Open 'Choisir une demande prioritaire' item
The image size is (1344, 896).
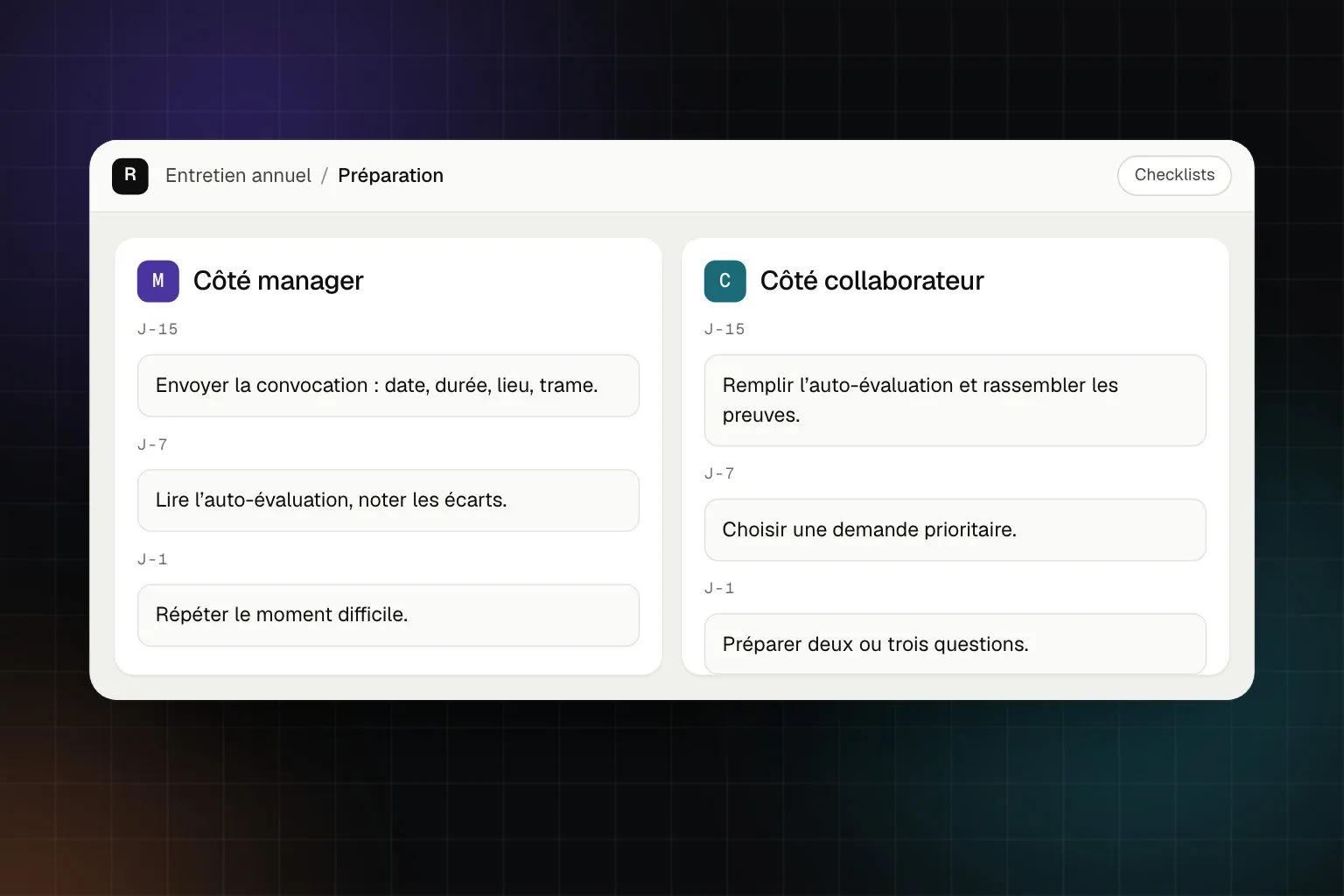[x=955, y=529]
